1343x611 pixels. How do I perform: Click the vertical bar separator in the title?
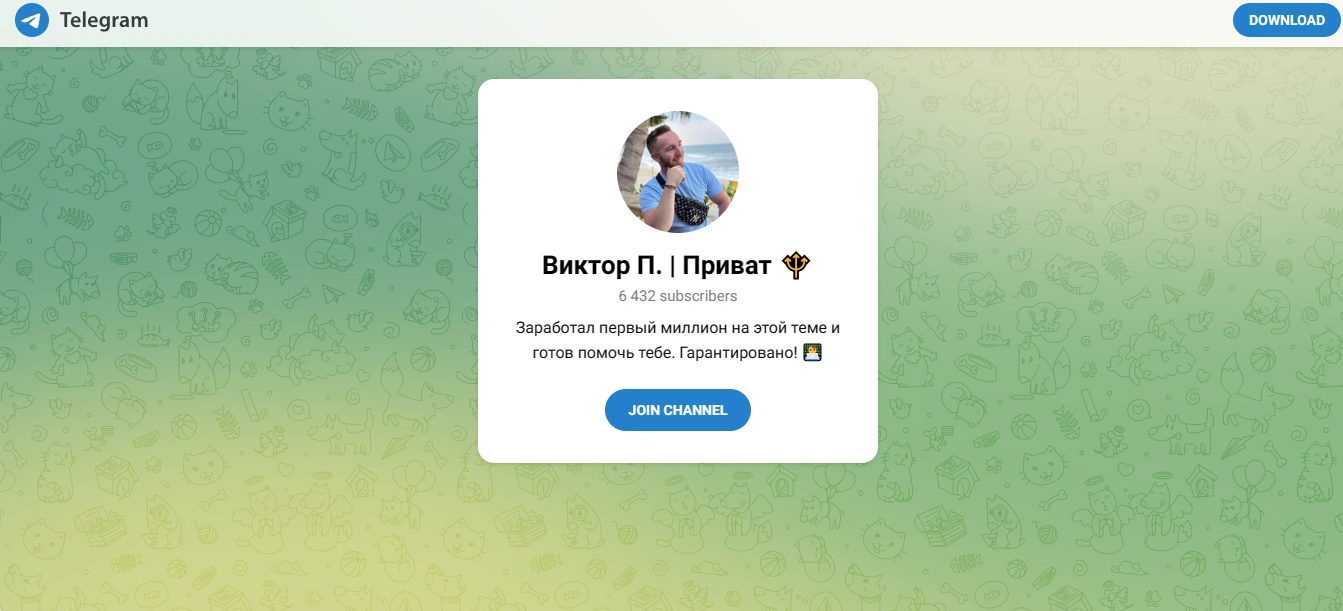pos(673,266)
